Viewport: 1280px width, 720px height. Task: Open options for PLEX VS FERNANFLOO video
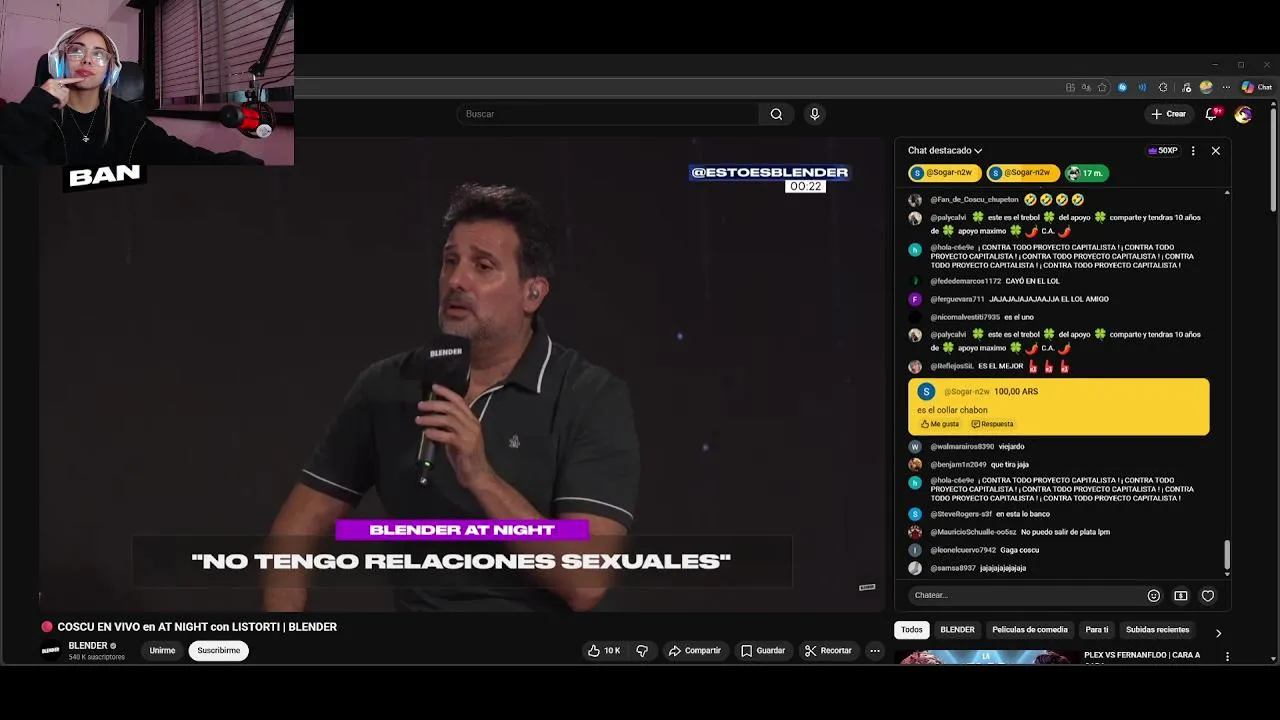(x=1227, y=657)
